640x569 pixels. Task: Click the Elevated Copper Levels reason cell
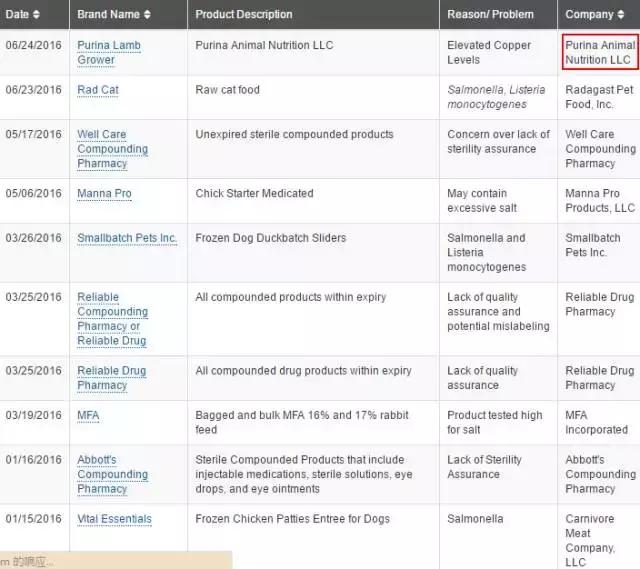pyautogui.click(x=489, y=52)
